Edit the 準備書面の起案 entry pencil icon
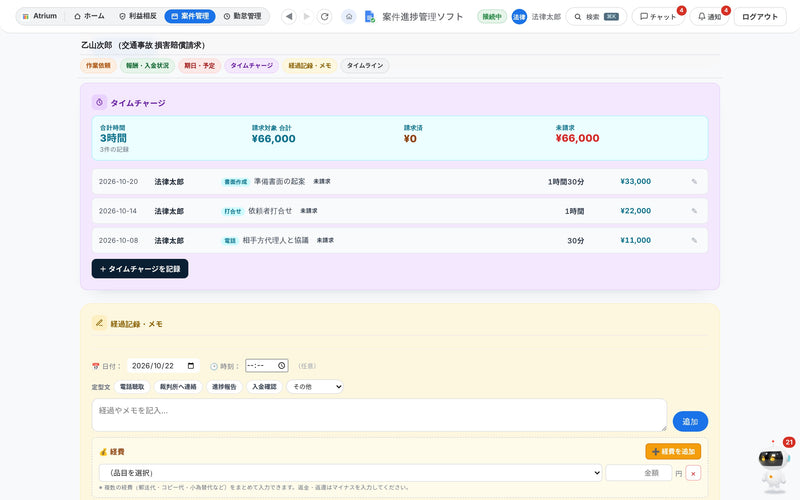Viewport: 800px width, 500px height. 694,182
